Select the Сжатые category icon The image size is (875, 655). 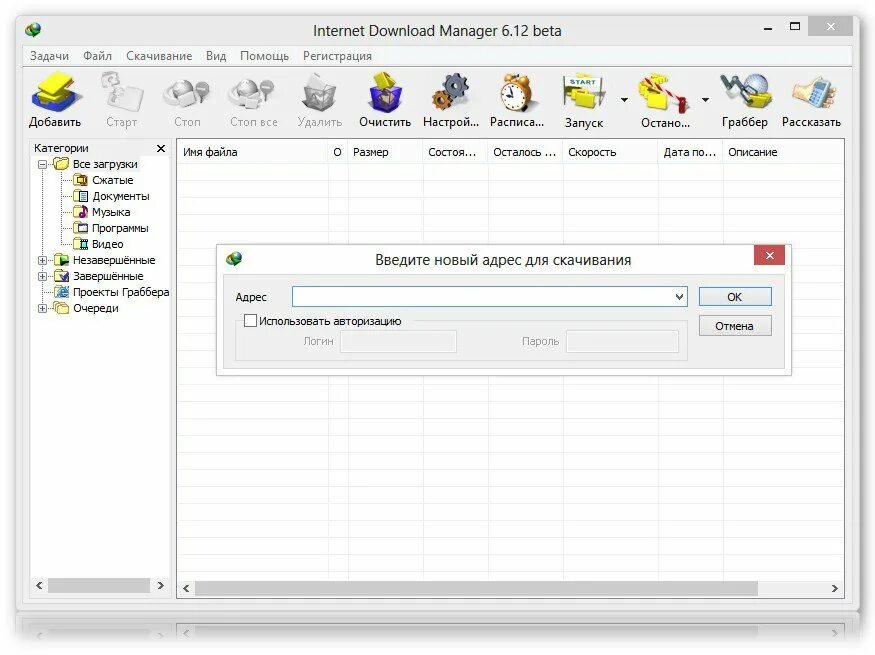pos(81,180)
